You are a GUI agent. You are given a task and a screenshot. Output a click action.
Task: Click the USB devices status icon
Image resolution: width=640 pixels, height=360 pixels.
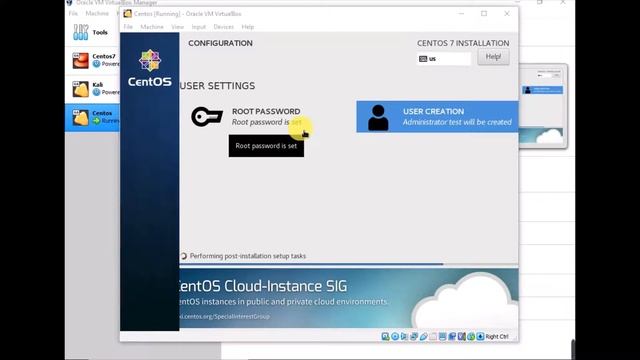tap(423, 336)
